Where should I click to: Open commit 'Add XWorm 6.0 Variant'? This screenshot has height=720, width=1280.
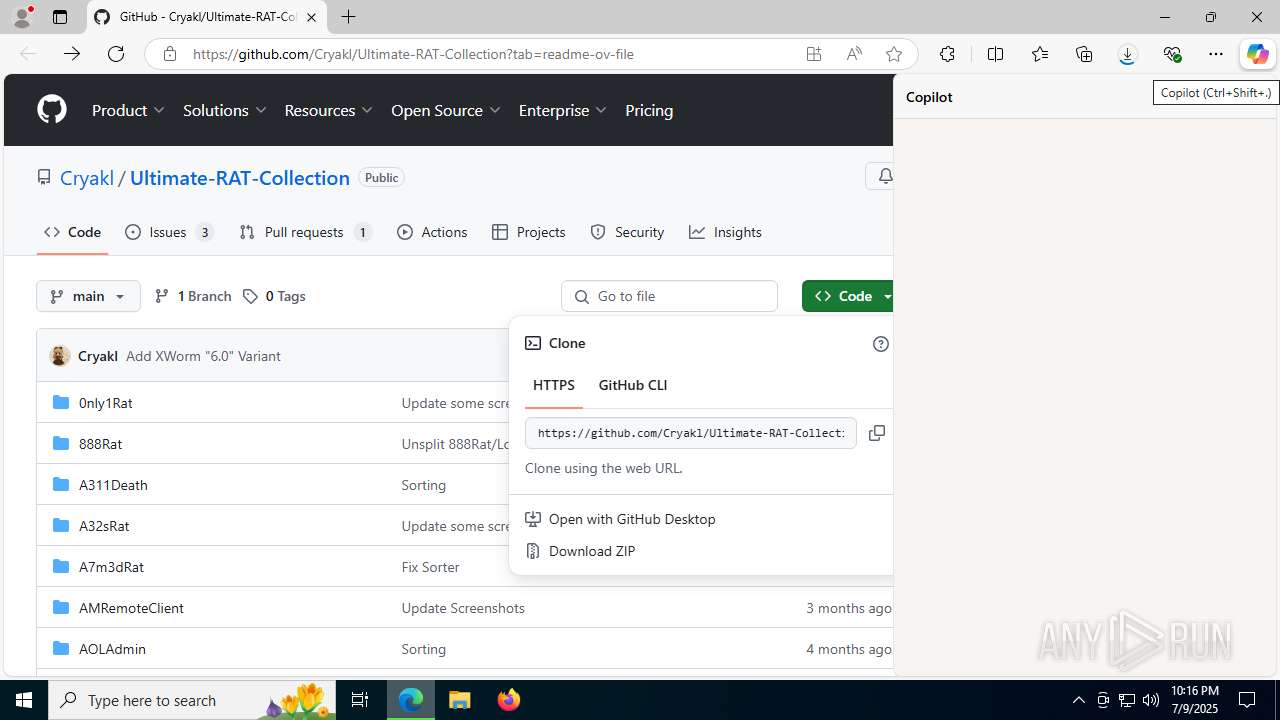(203, 356)
